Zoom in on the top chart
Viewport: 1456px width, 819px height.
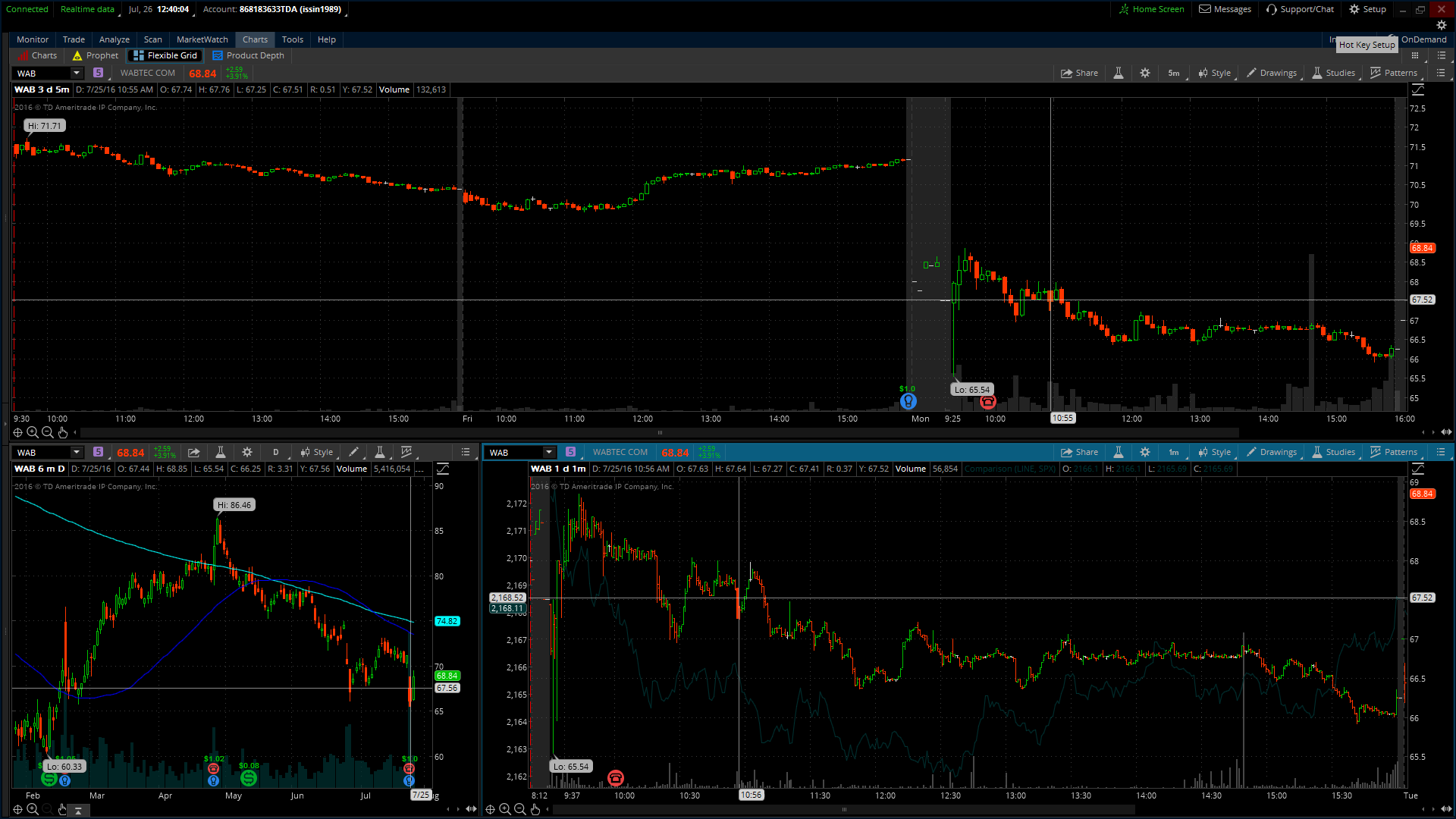tap(33, 432)
